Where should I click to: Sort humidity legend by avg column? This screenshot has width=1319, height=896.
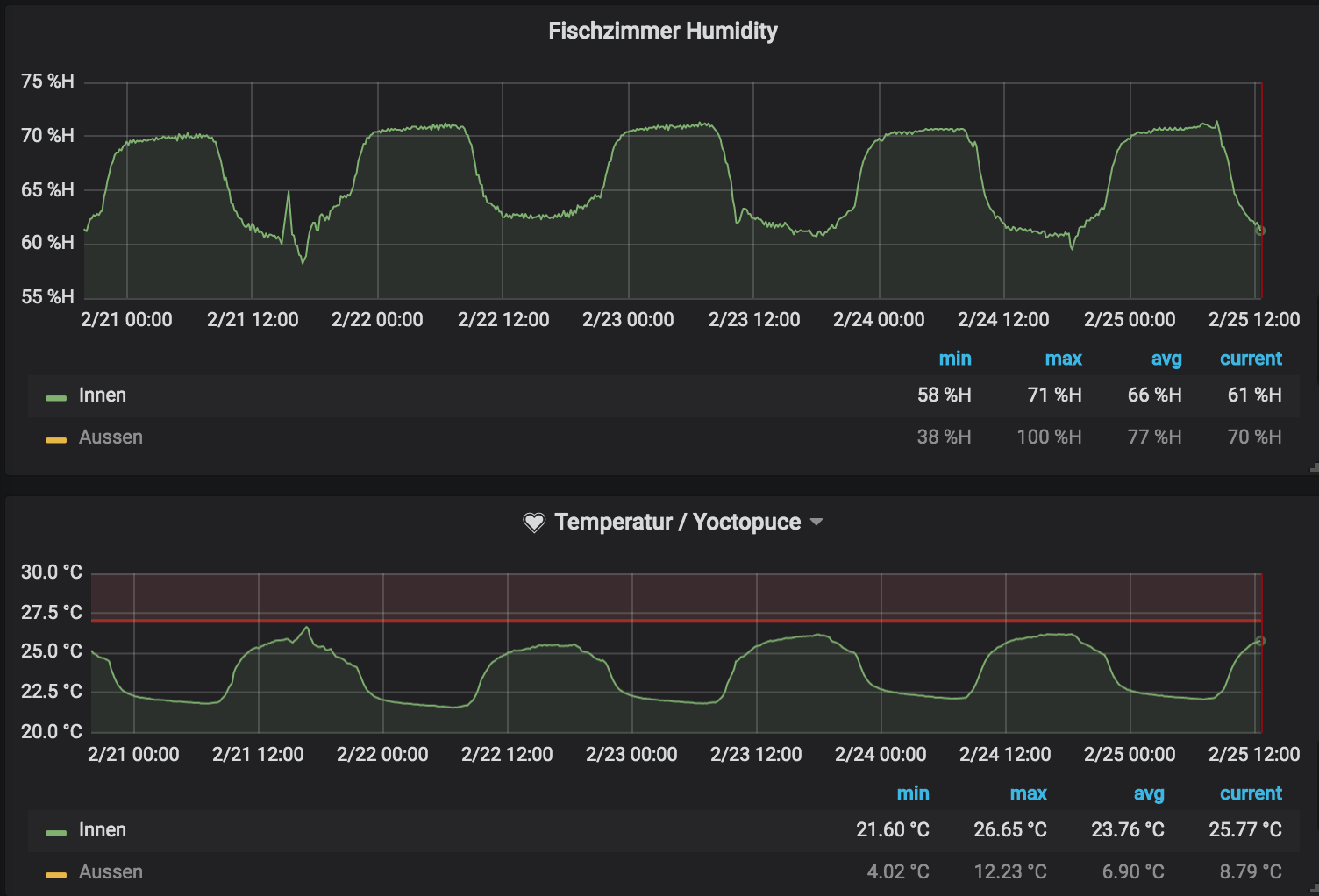(1166, 359)
